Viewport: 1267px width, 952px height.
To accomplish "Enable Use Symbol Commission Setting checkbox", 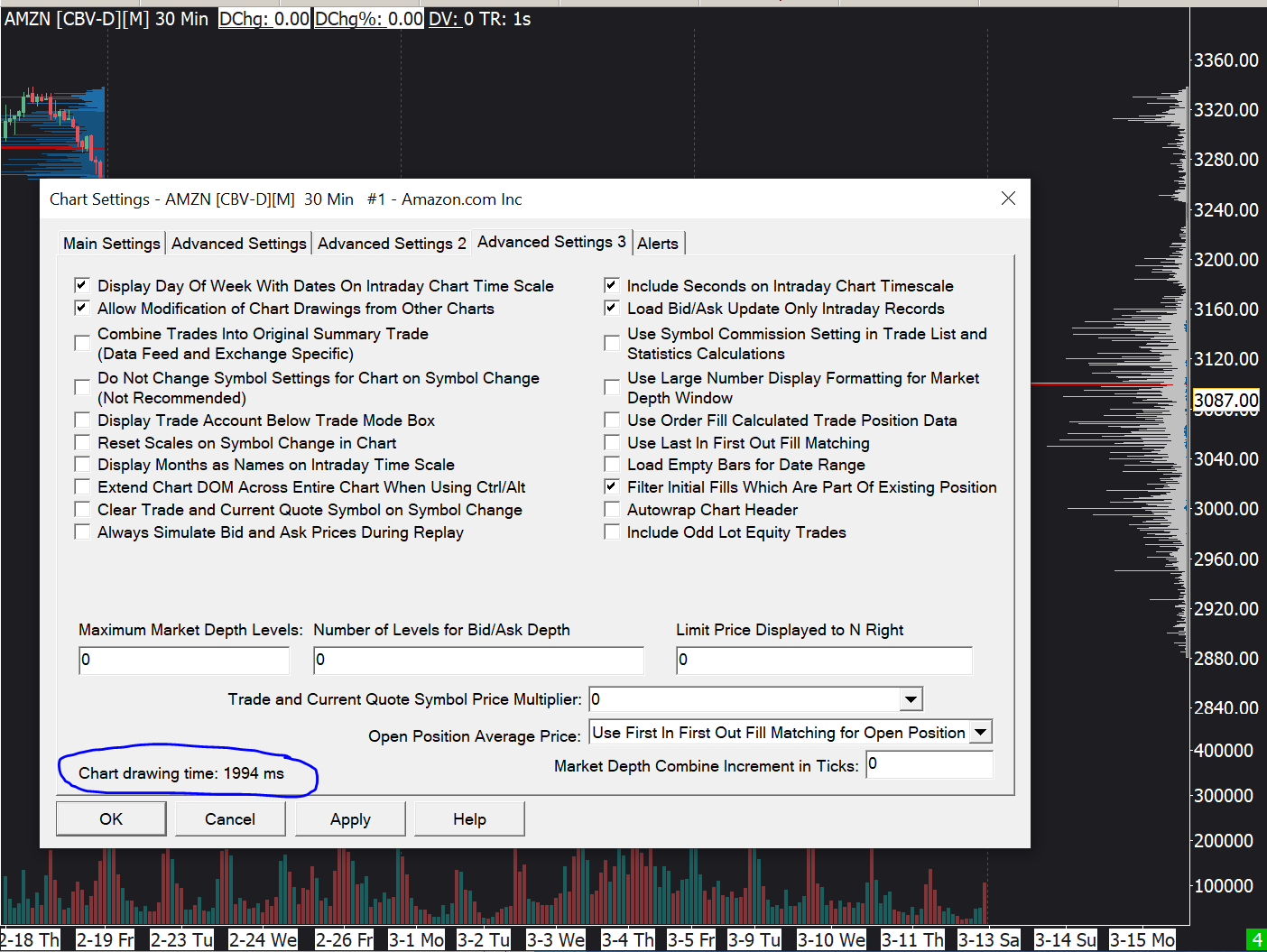I will [612, 343].
